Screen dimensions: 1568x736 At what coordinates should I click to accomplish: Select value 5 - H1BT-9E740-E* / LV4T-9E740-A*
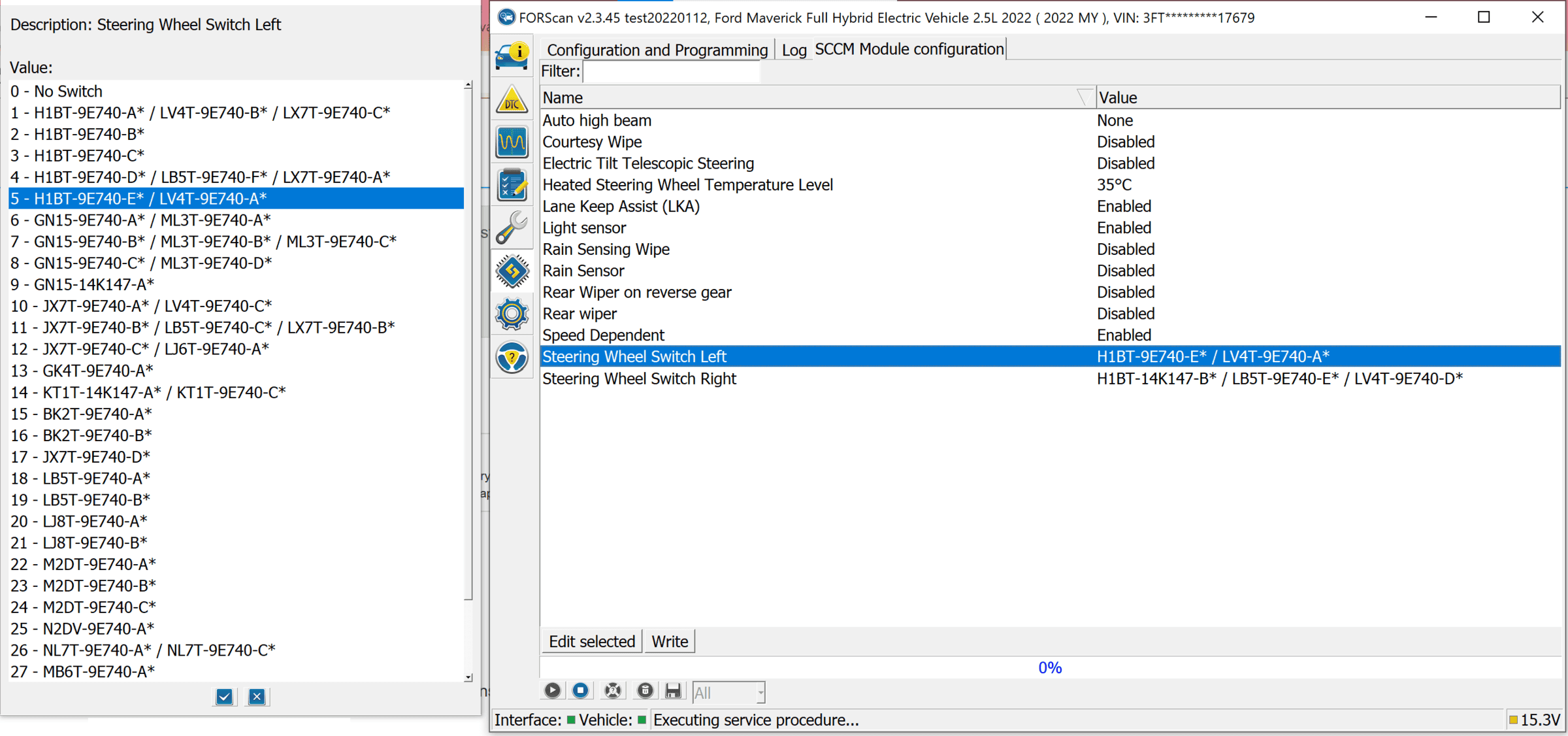coord(237,198)
